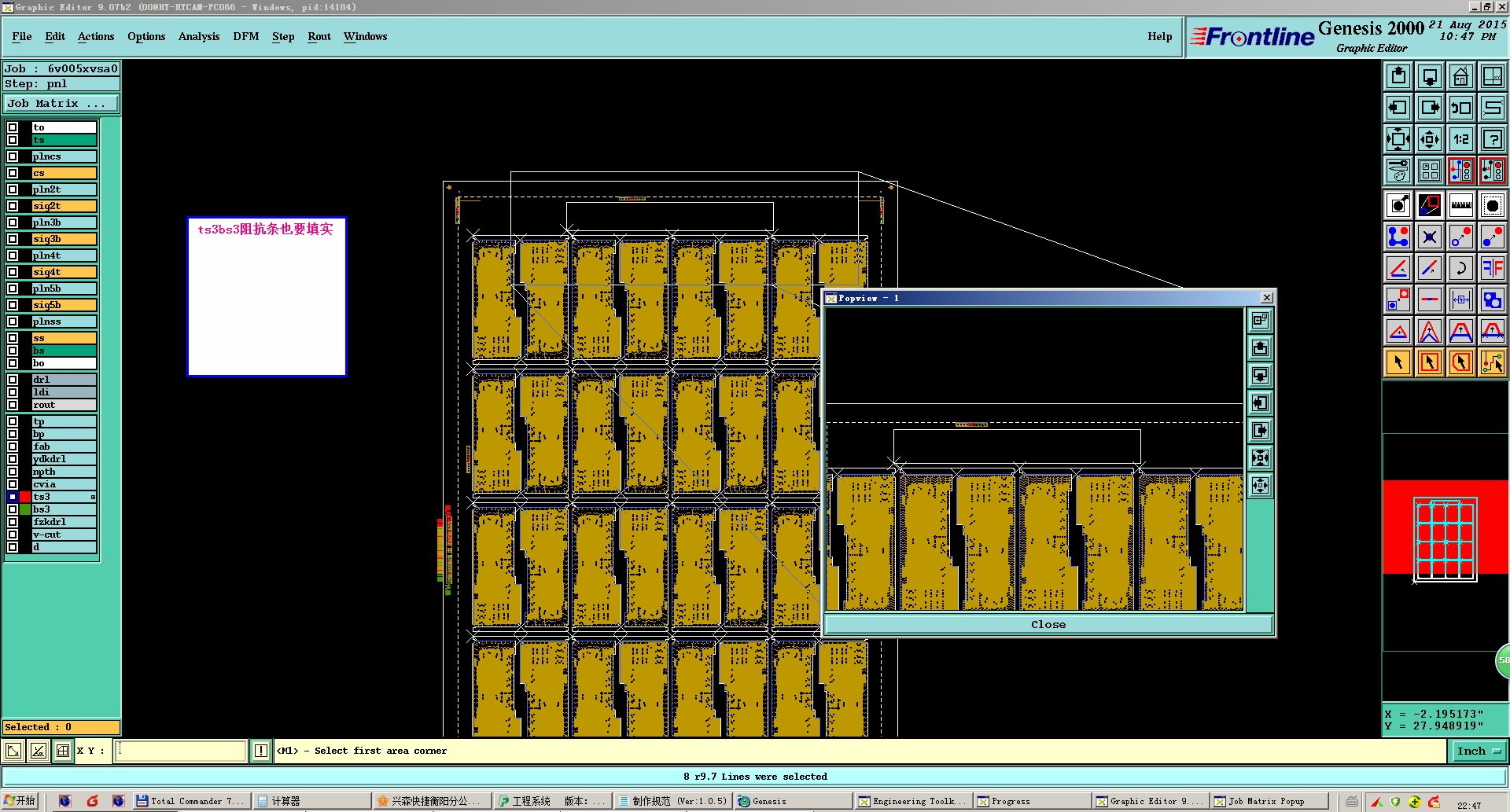Switch to Engineering Toolkit taskbar button
The width and height of the screenshot is (1510, 812).
[x=914, y=801]
